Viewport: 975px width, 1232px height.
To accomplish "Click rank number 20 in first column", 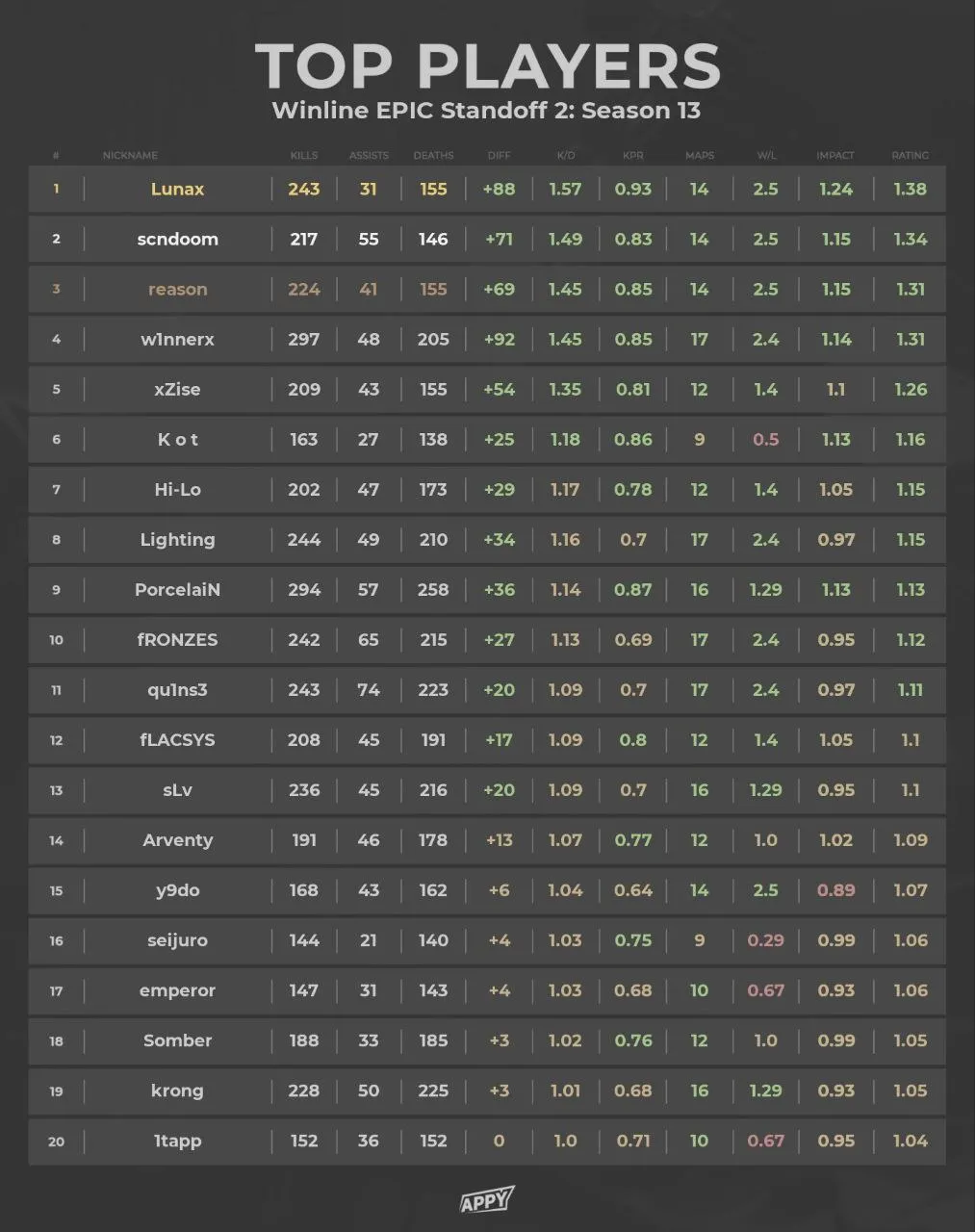I will point(56,1142).
